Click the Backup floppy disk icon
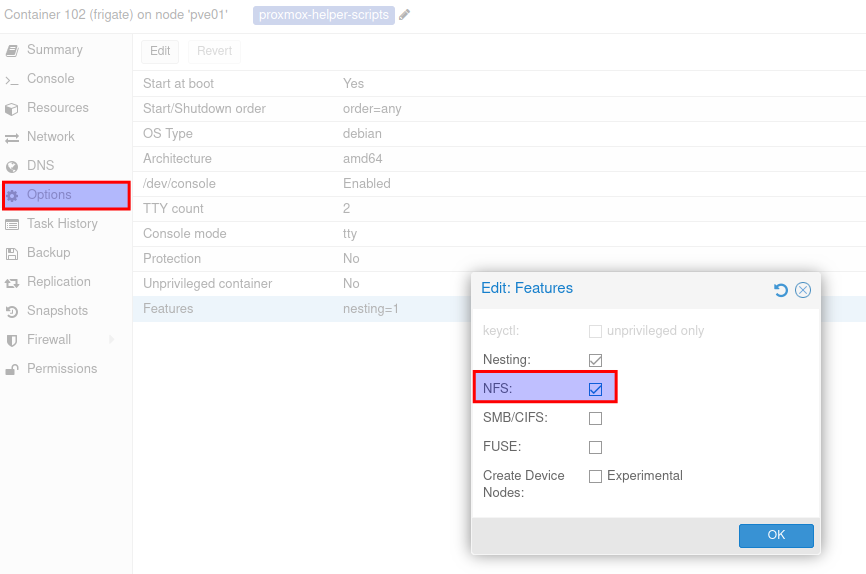Image resolution: width=866 pixels, height=574 pixels. point(12,253)
